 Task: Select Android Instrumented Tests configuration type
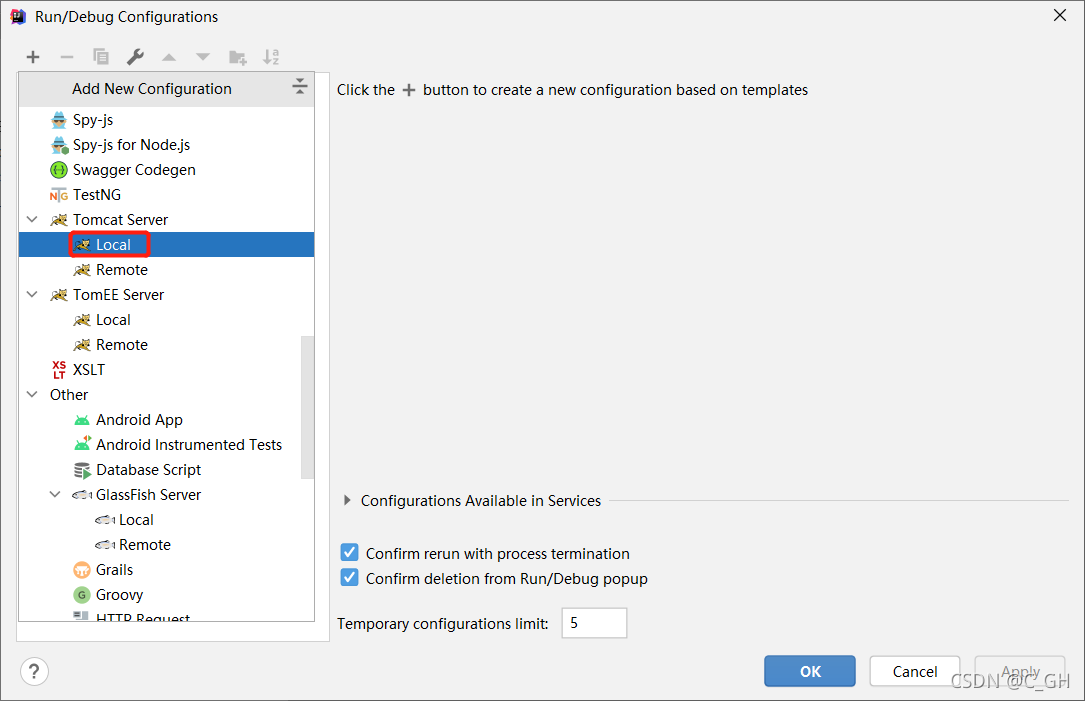coord(166,444)
